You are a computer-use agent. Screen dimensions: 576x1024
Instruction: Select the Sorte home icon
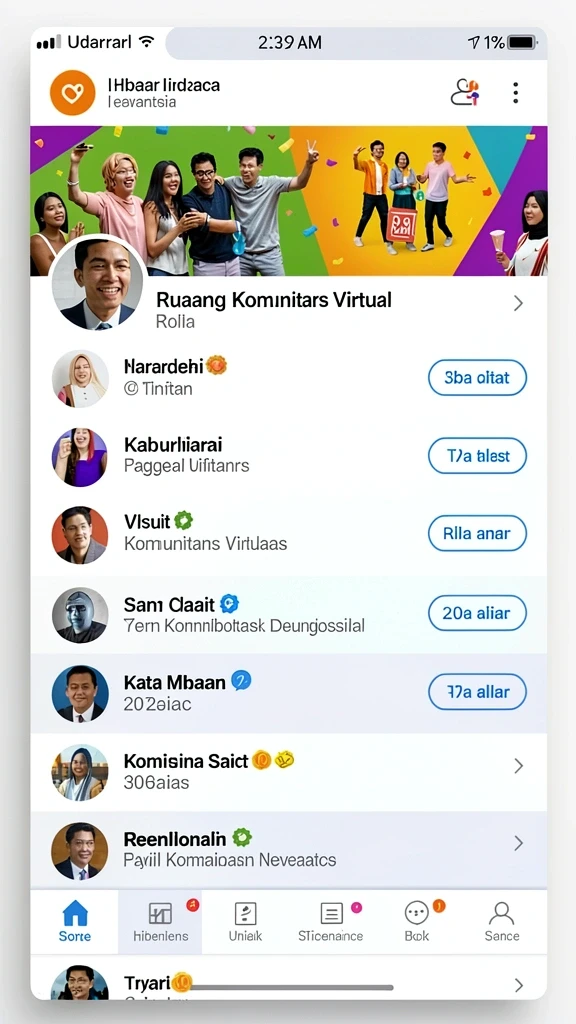pos(75,913)
